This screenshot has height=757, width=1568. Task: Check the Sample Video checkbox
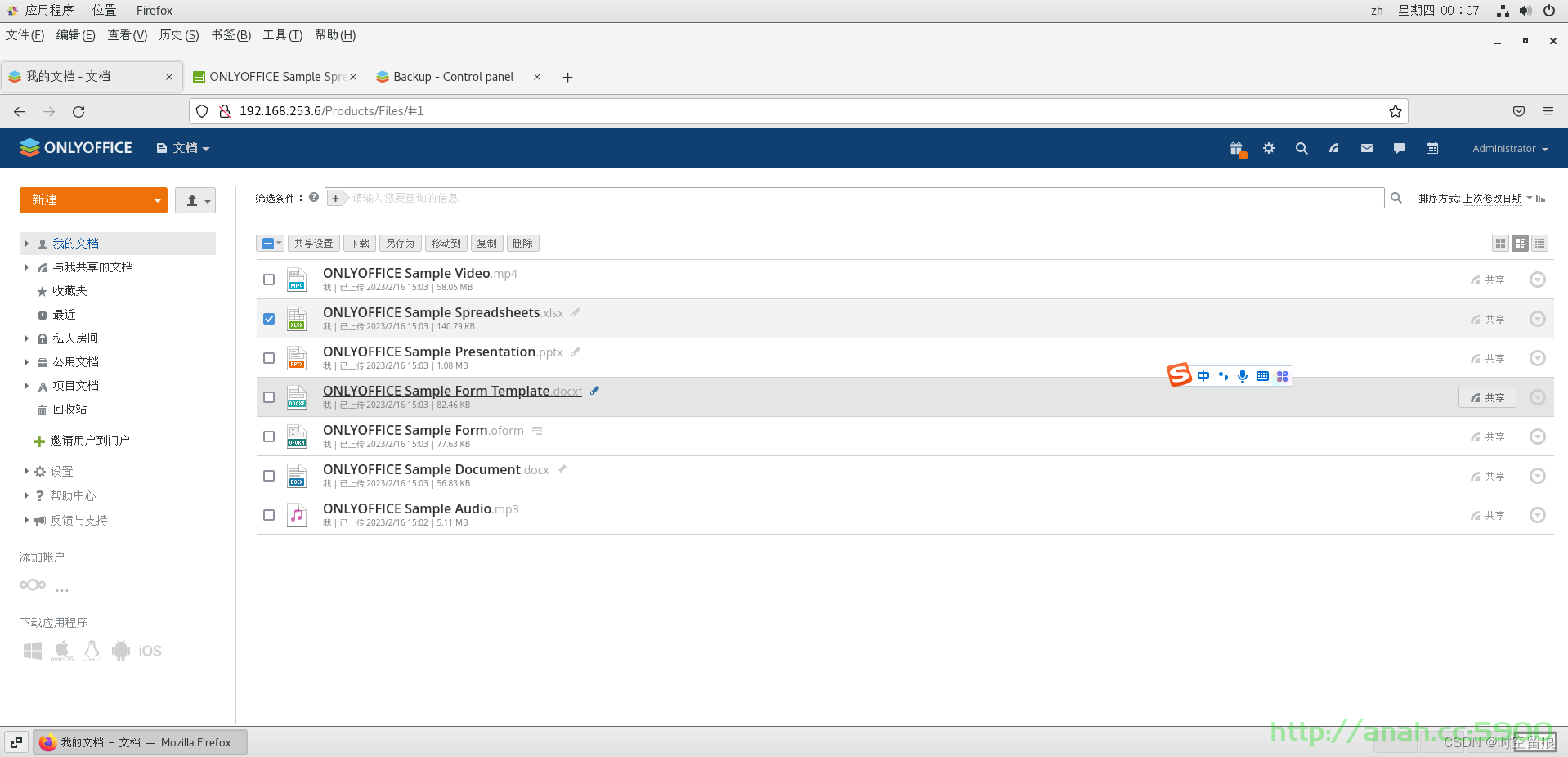tap(269, 280)
